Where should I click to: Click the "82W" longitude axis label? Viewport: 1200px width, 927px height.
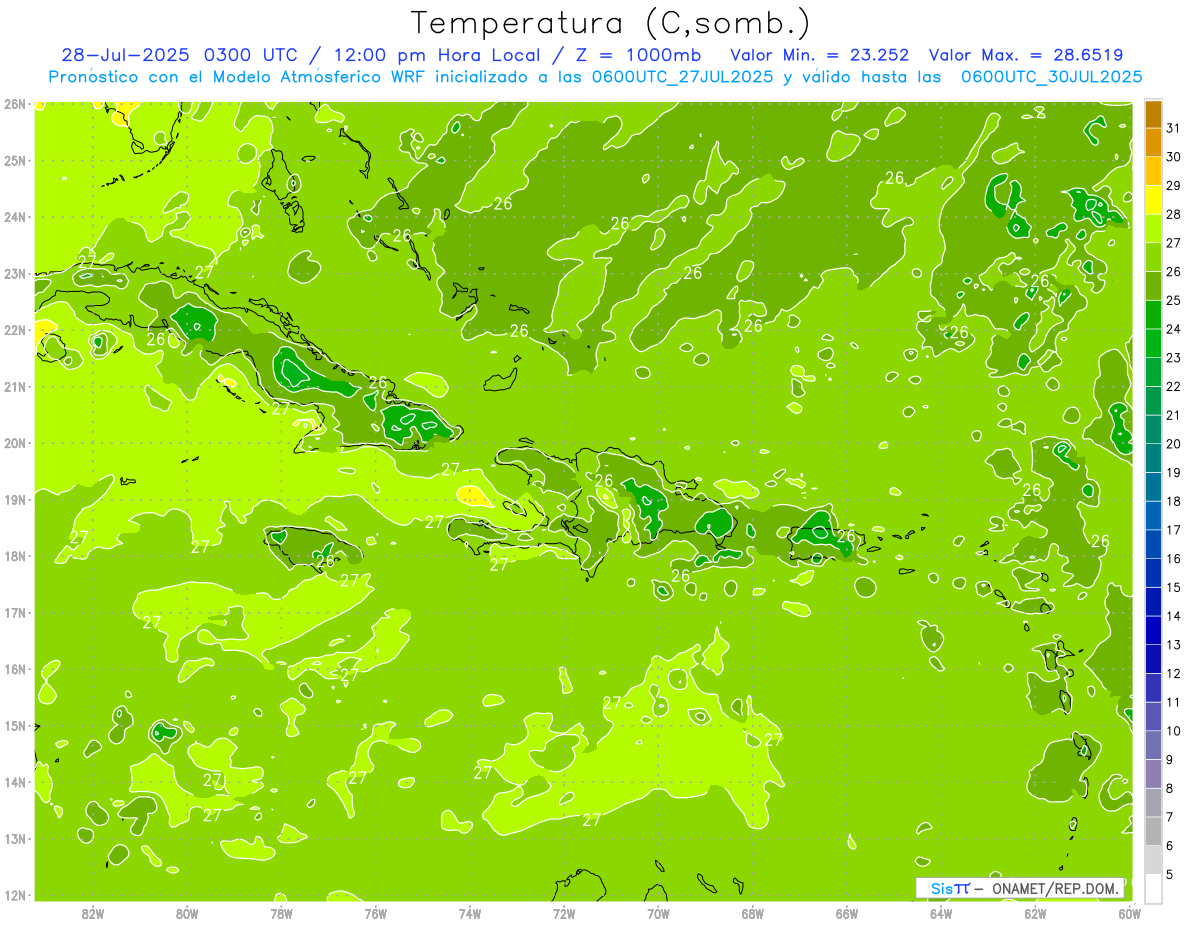[92, 913]
